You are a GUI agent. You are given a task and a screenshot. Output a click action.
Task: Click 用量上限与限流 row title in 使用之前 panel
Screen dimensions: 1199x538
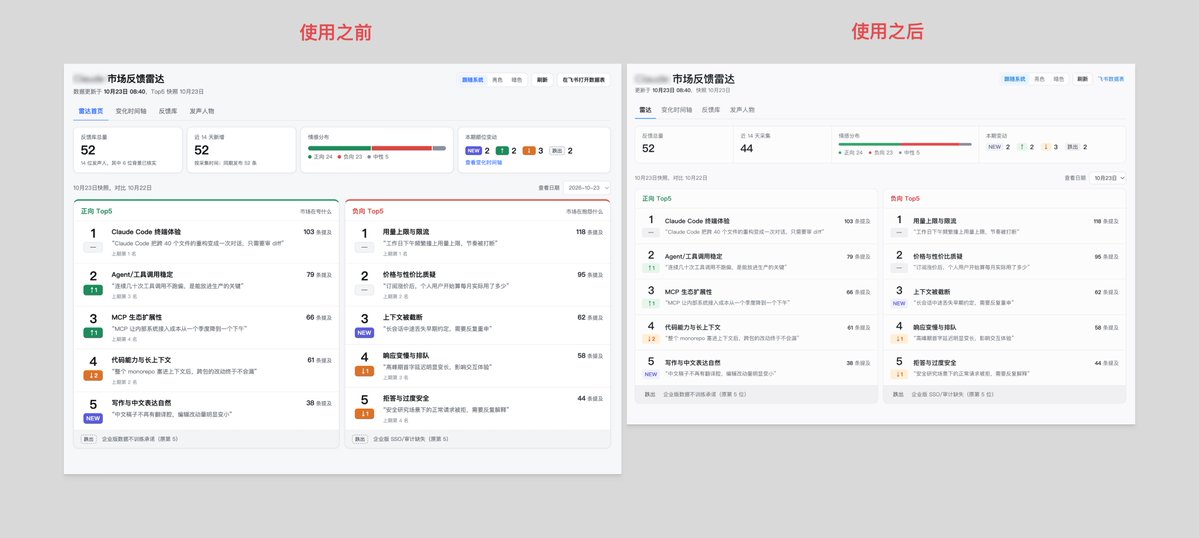click(x=406, y=232)
